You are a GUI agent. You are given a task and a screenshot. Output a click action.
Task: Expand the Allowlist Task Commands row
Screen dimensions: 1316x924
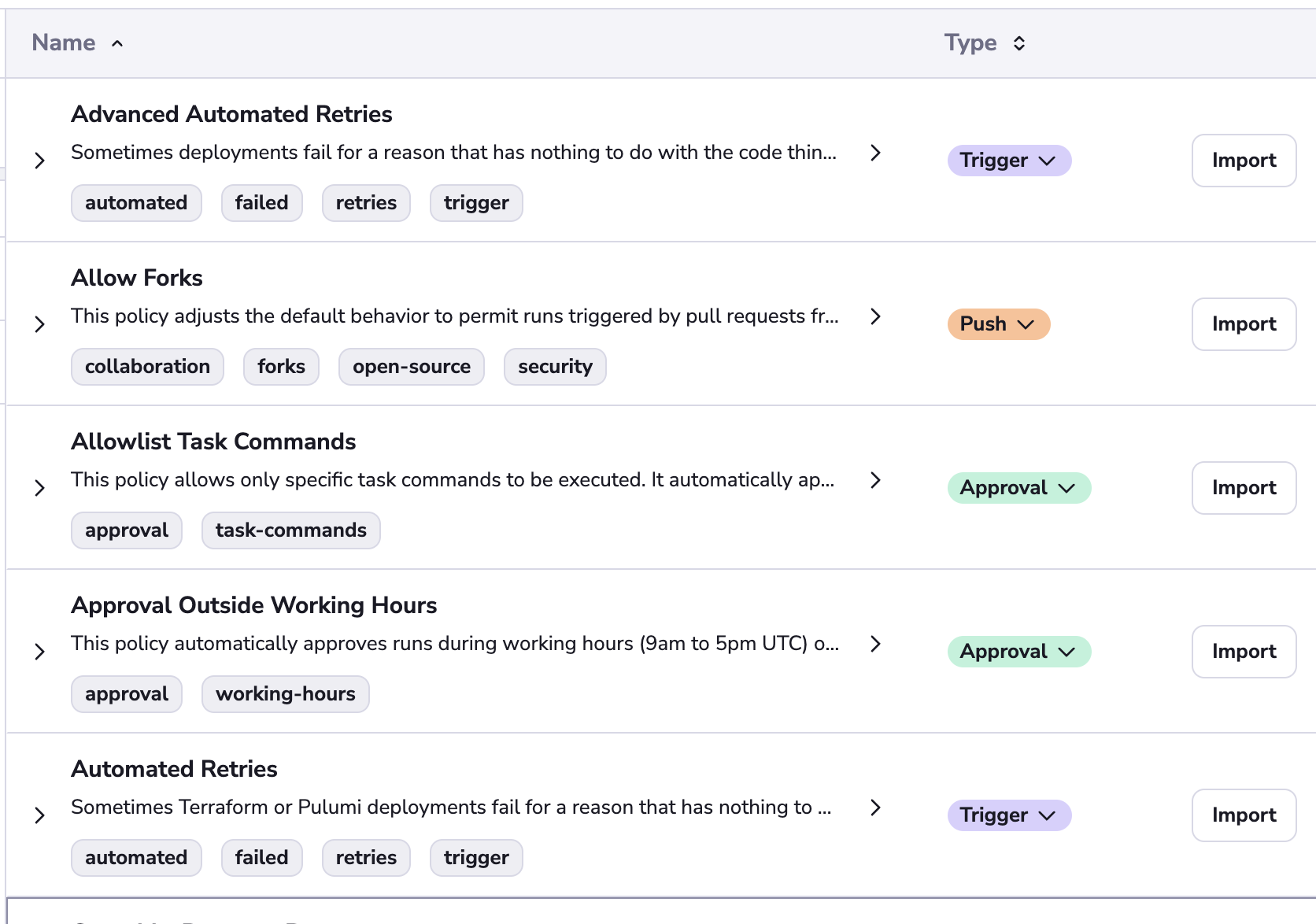click(40, 488)
